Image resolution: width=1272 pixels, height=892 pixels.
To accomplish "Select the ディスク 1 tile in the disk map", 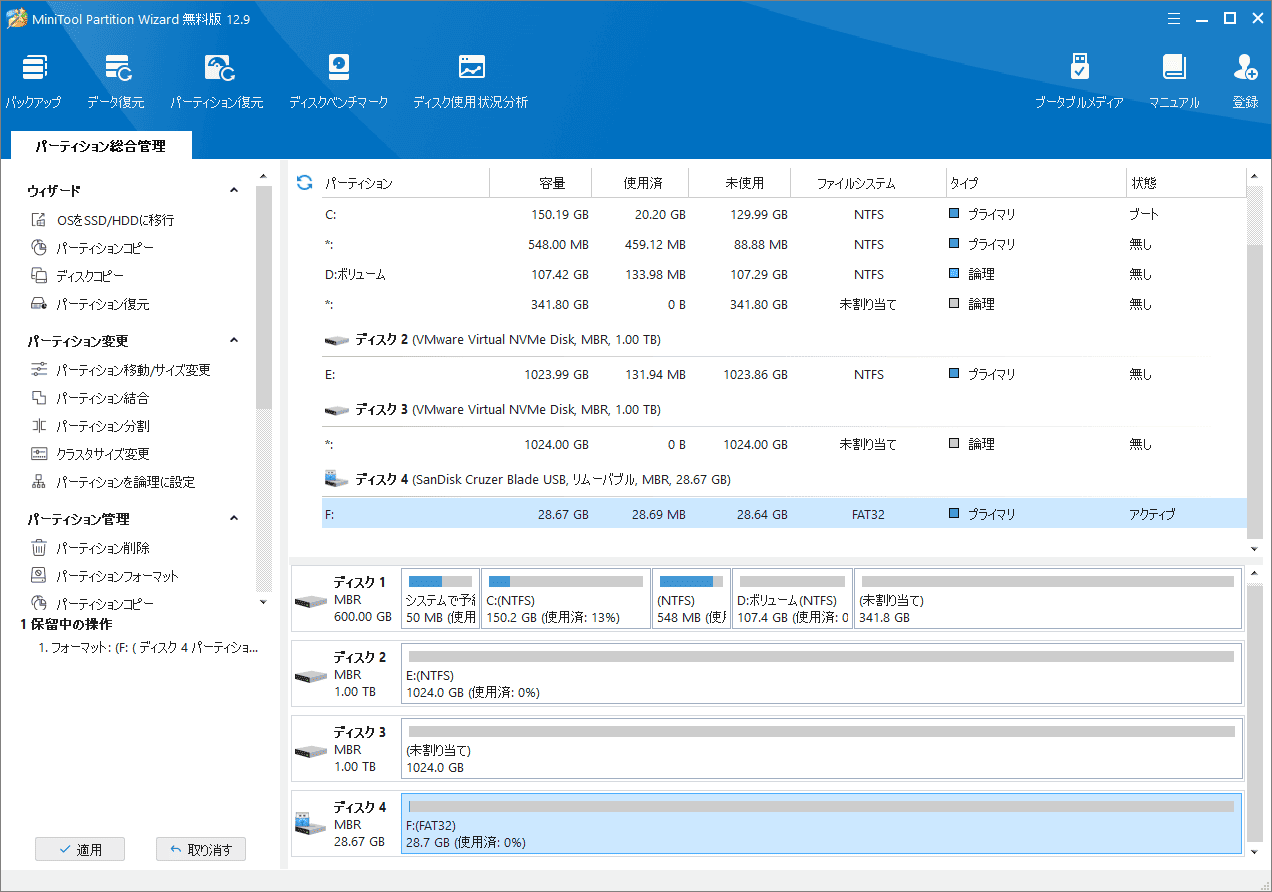I will (344, 599).
